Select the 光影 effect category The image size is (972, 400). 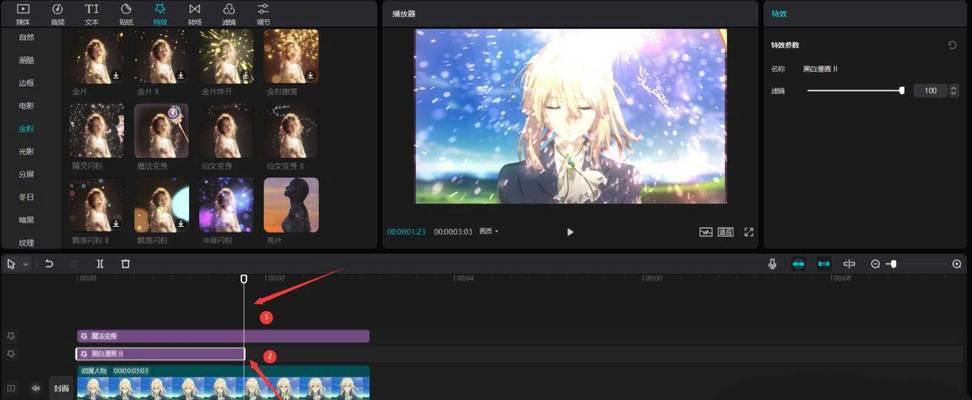(x=27, y=151)
